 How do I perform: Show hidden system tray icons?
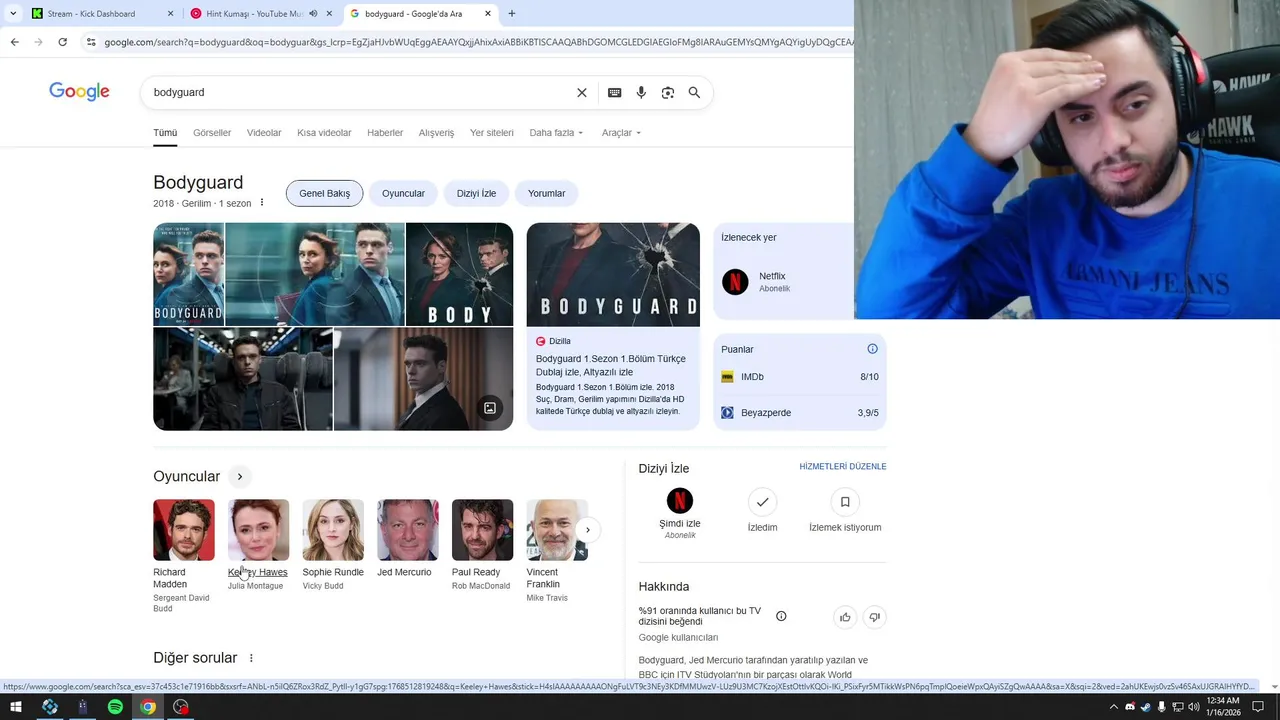(1114, 707)
